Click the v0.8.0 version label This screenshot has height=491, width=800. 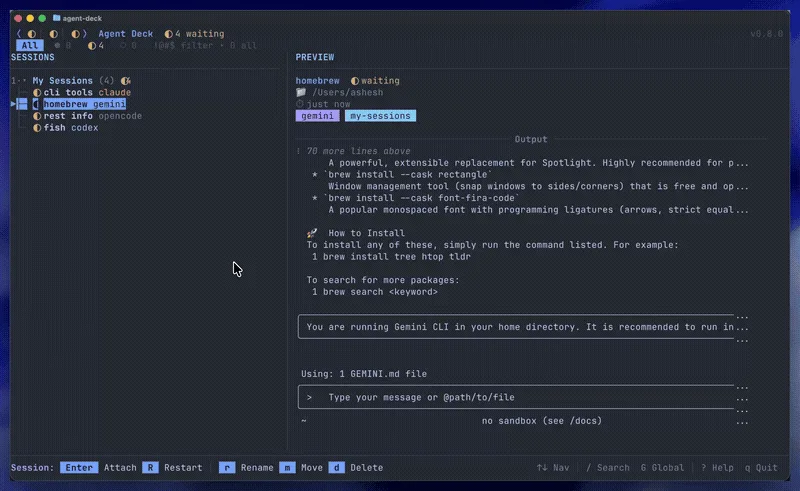click(x=766, y=34)
